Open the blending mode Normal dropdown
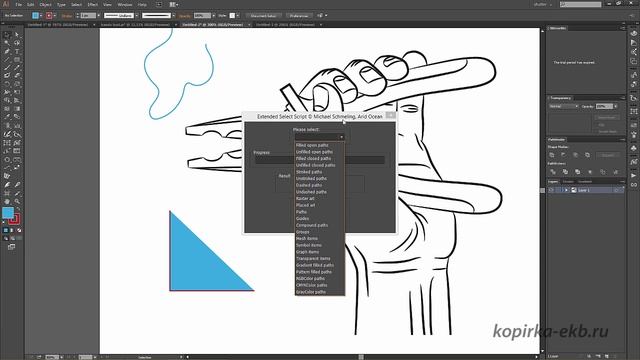Screen dimensions: 640x360 [x=564, y=106]
